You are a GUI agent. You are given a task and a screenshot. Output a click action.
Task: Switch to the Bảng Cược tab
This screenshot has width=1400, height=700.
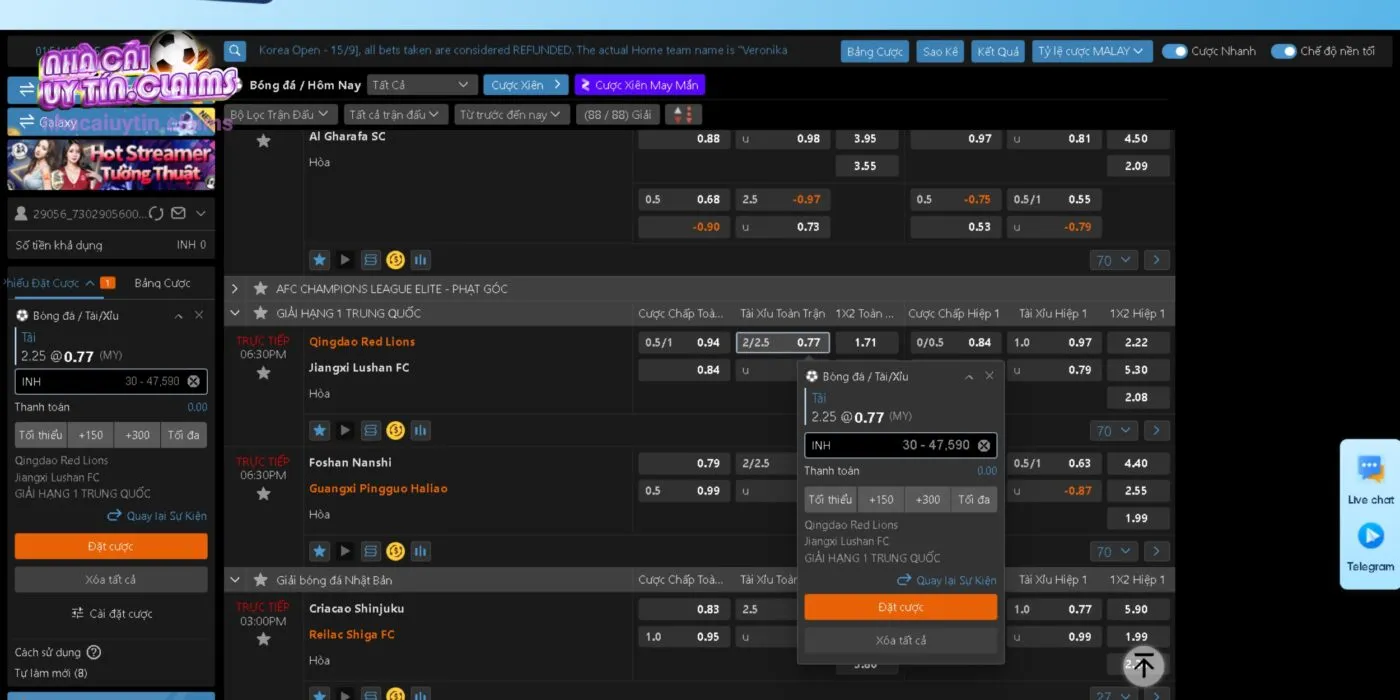pos(162,283)
